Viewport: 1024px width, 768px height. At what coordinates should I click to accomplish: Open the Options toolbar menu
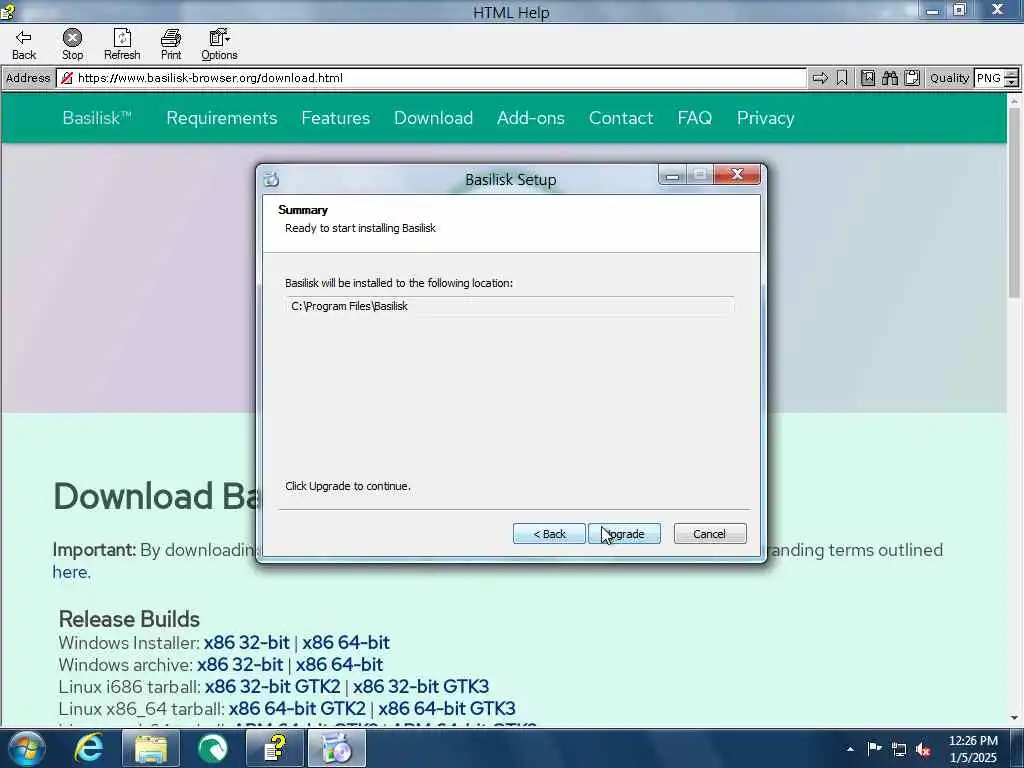pyautogui.click(x=219, y=44)
